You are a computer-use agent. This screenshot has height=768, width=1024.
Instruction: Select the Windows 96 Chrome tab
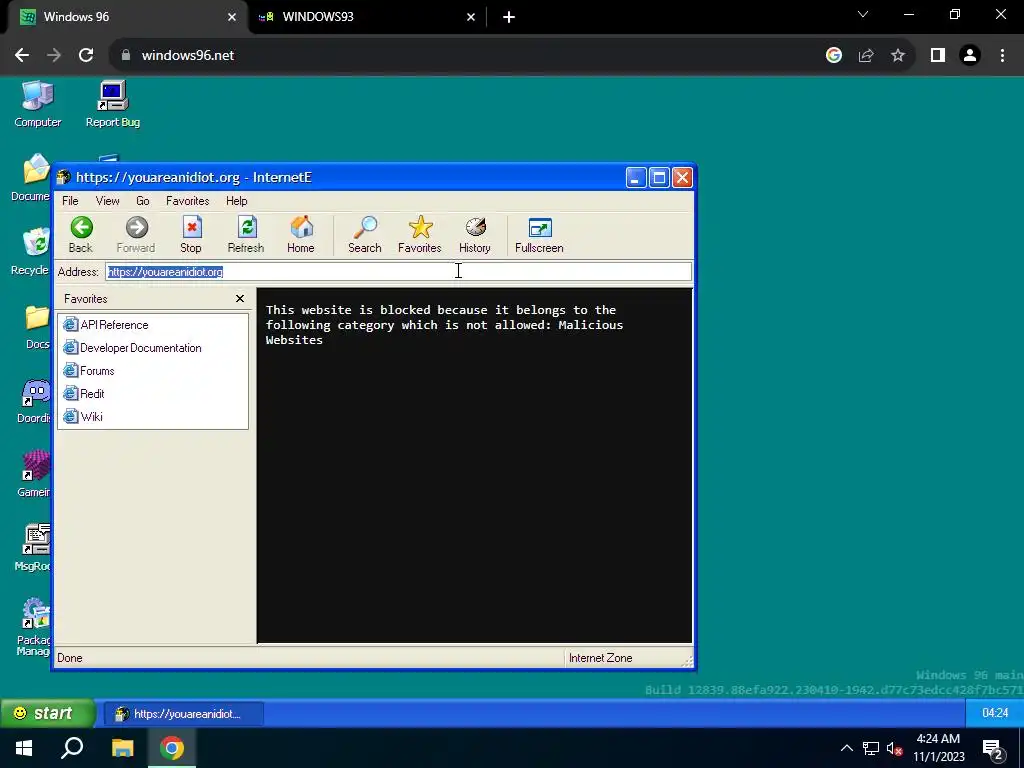tap(127, 17)
